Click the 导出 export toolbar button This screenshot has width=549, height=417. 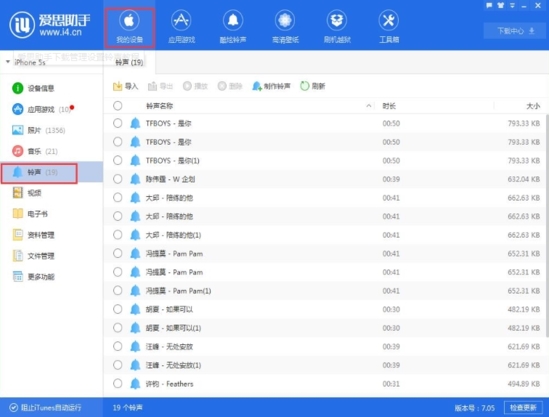click(160, 86)
